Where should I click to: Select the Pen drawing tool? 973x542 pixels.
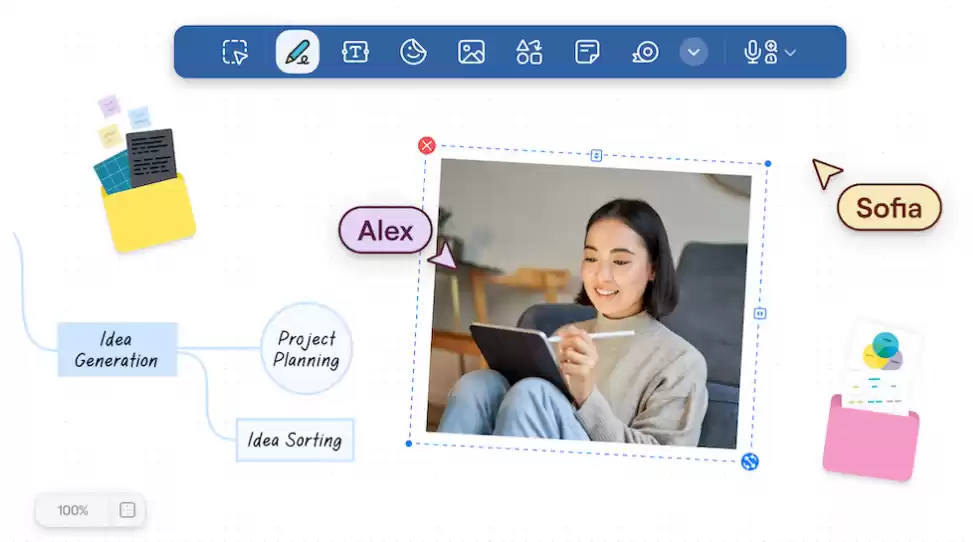click(297, 52)
